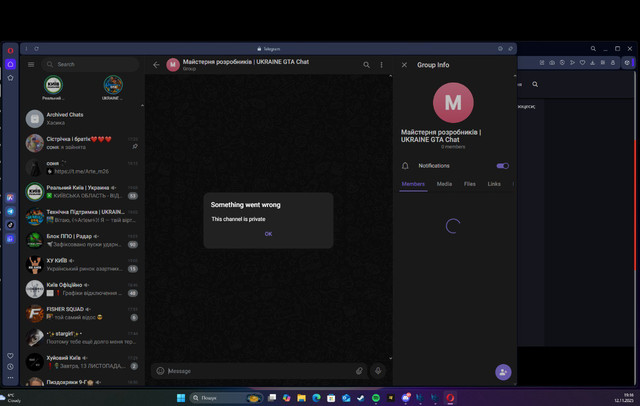Focus the Telegram Search box
The image size is (640, 406).
coord(91,64)
